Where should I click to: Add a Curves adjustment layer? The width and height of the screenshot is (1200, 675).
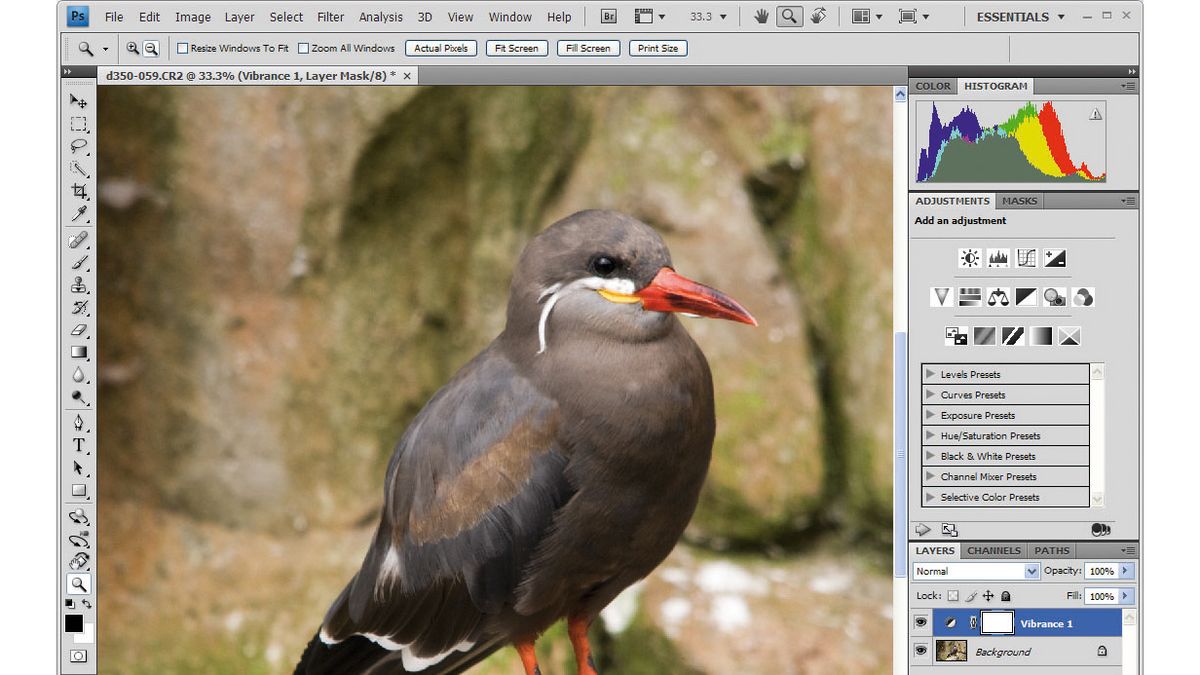[1026, 258]
